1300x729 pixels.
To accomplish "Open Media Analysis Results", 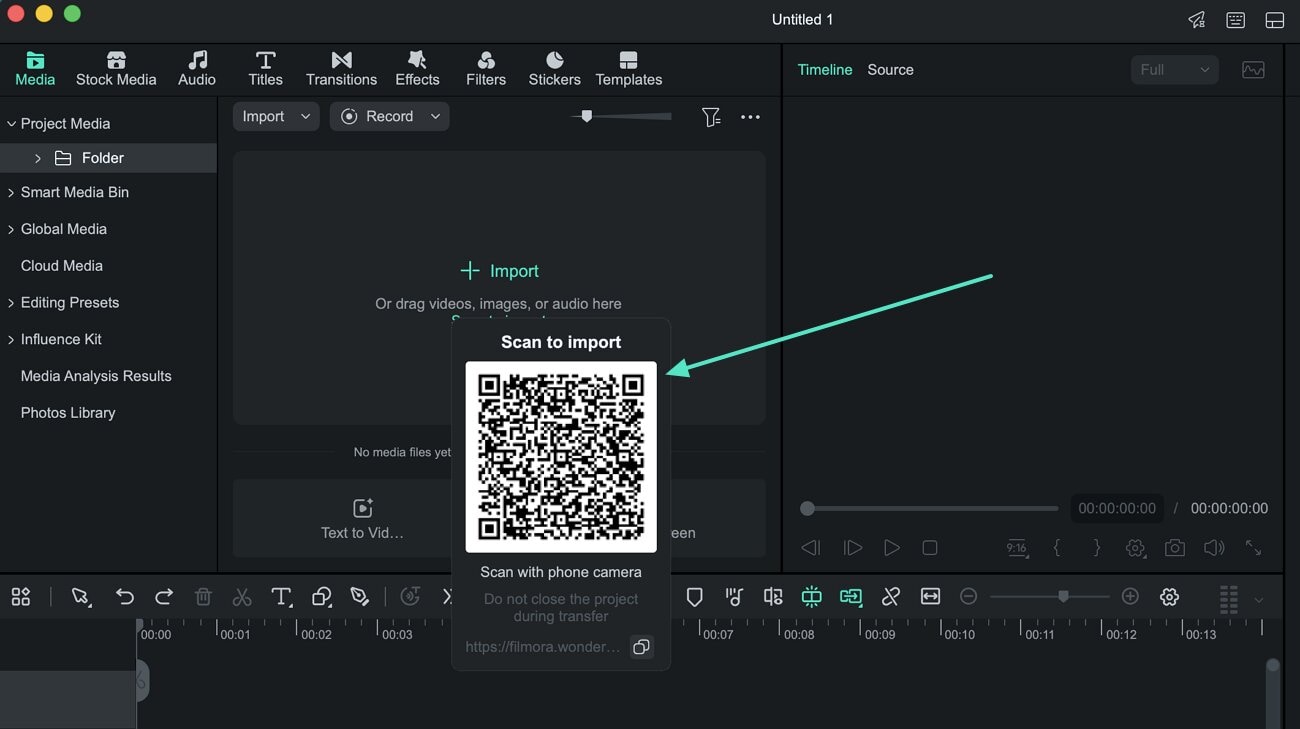I will coord(96,376).
